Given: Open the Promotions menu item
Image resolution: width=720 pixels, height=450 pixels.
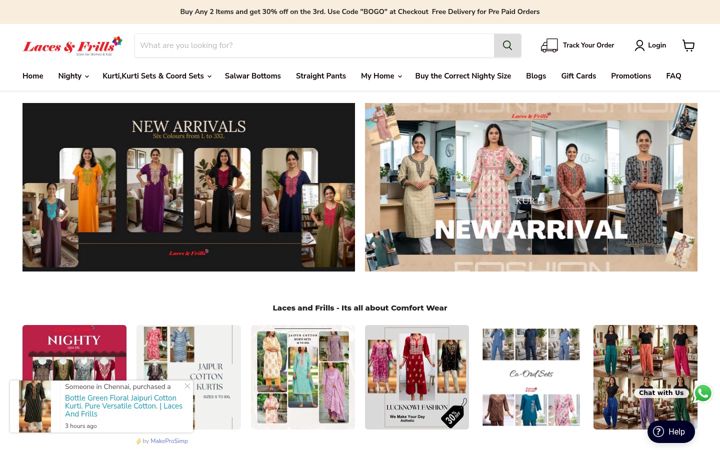Looking at the screenshot, I should (x=630, y=76).
